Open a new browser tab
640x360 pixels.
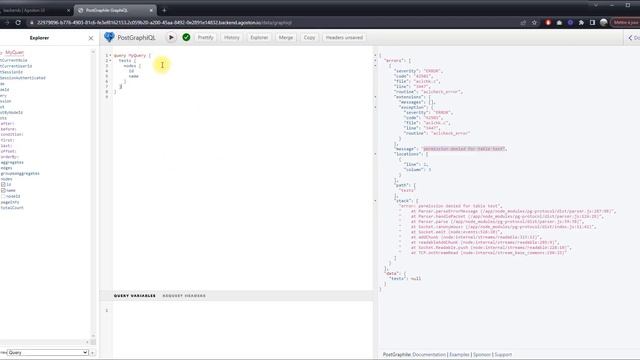[164, 10]
